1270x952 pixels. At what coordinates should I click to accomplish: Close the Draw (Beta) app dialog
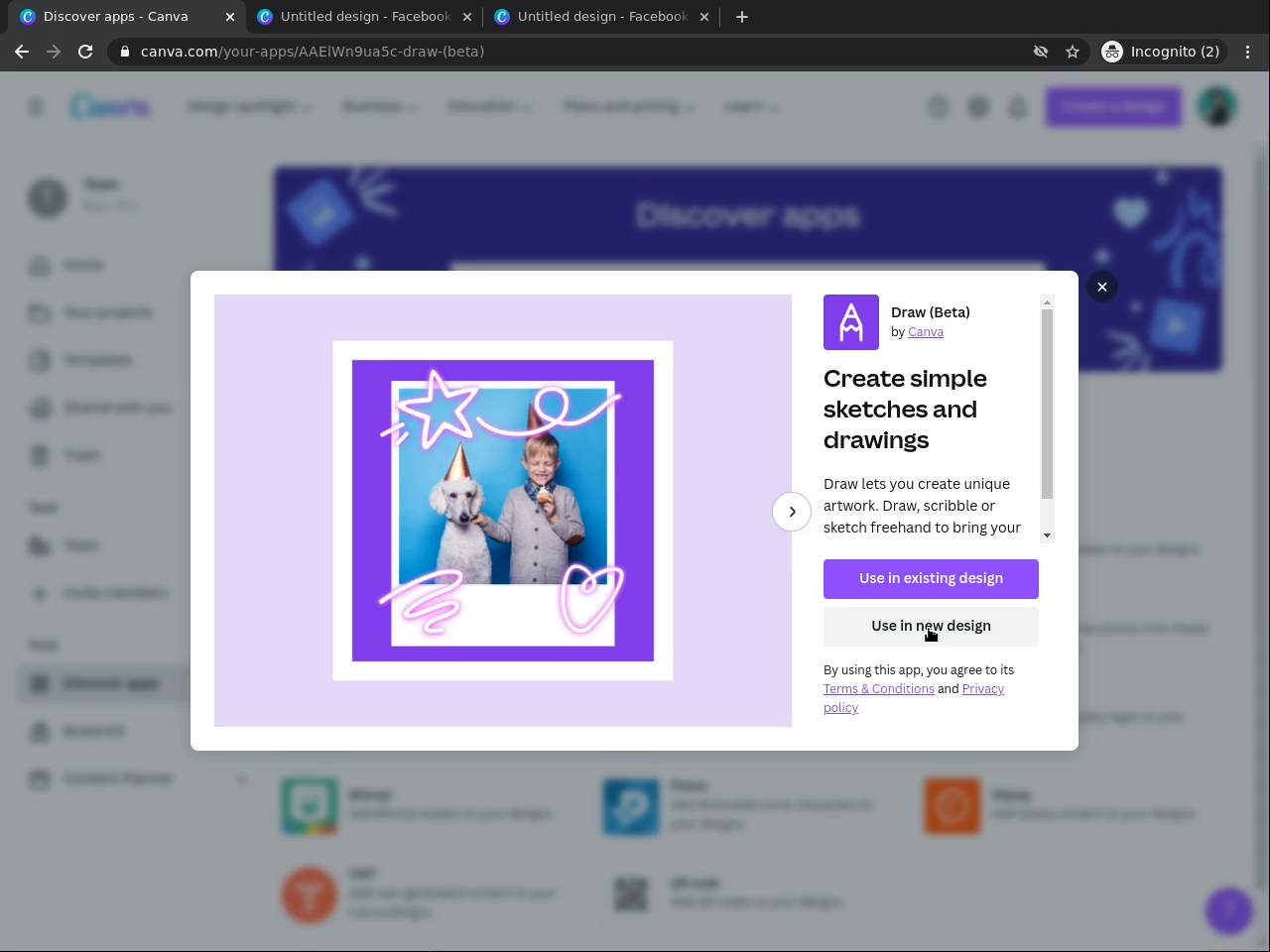(1101, 287)
